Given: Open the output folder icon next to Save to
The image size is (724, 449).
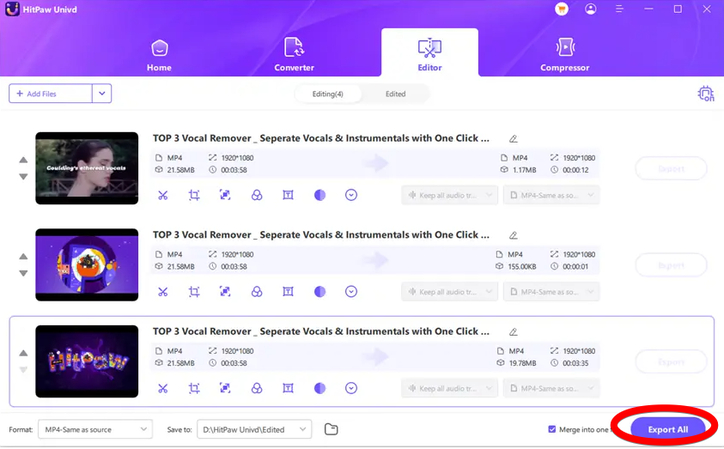Looking at the screenshot, I should (331, 429).
